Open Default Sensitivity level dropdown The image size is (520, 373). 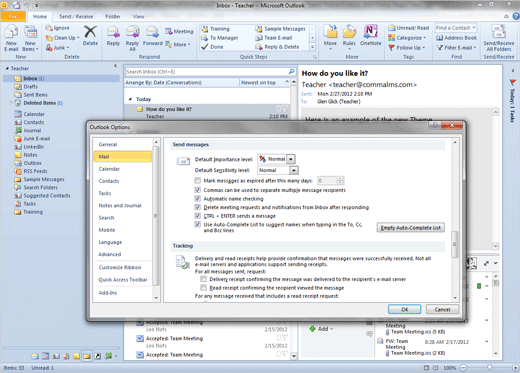pyautogui.click(x=293, y=170)
